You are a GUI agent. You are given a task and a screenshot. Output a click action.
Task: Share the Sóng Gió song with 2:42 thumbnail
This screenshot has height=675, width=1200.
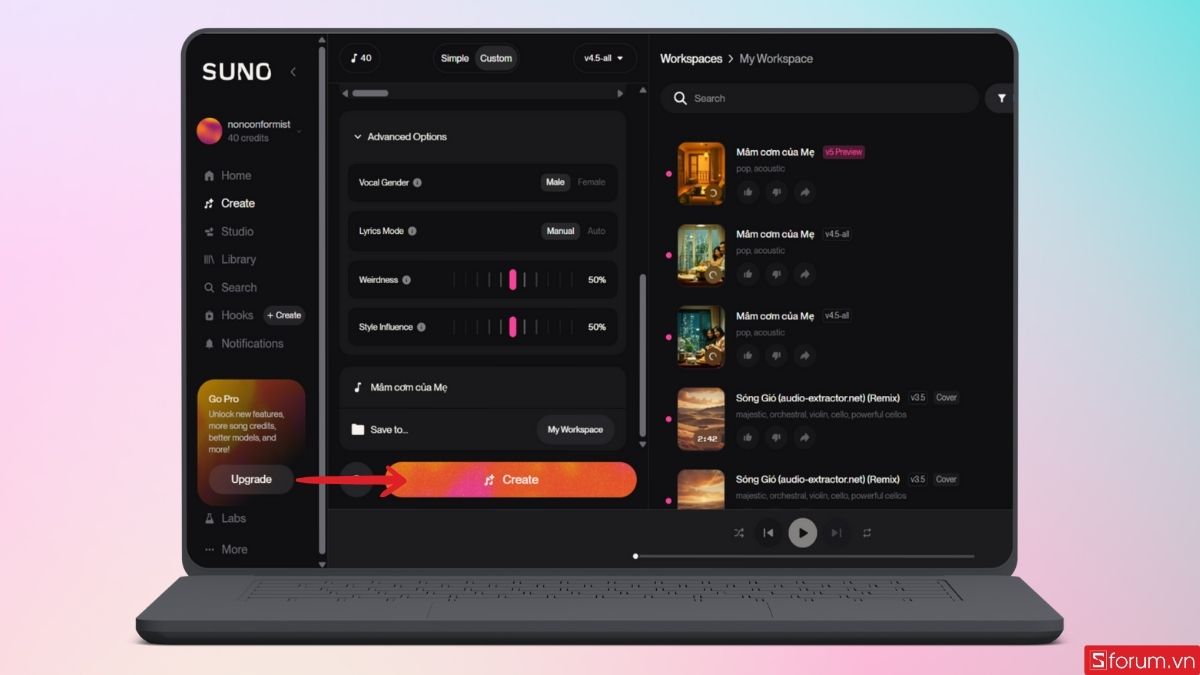coord(805,437)
